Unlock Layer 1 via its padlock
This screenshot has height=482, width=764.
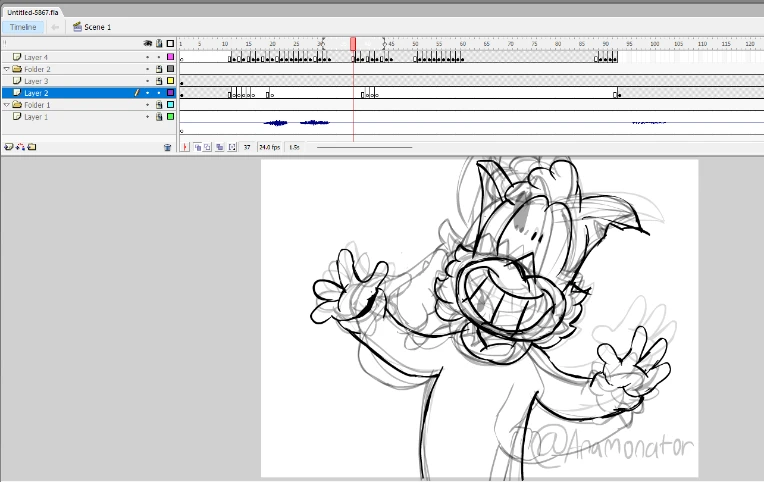point(159,116)
